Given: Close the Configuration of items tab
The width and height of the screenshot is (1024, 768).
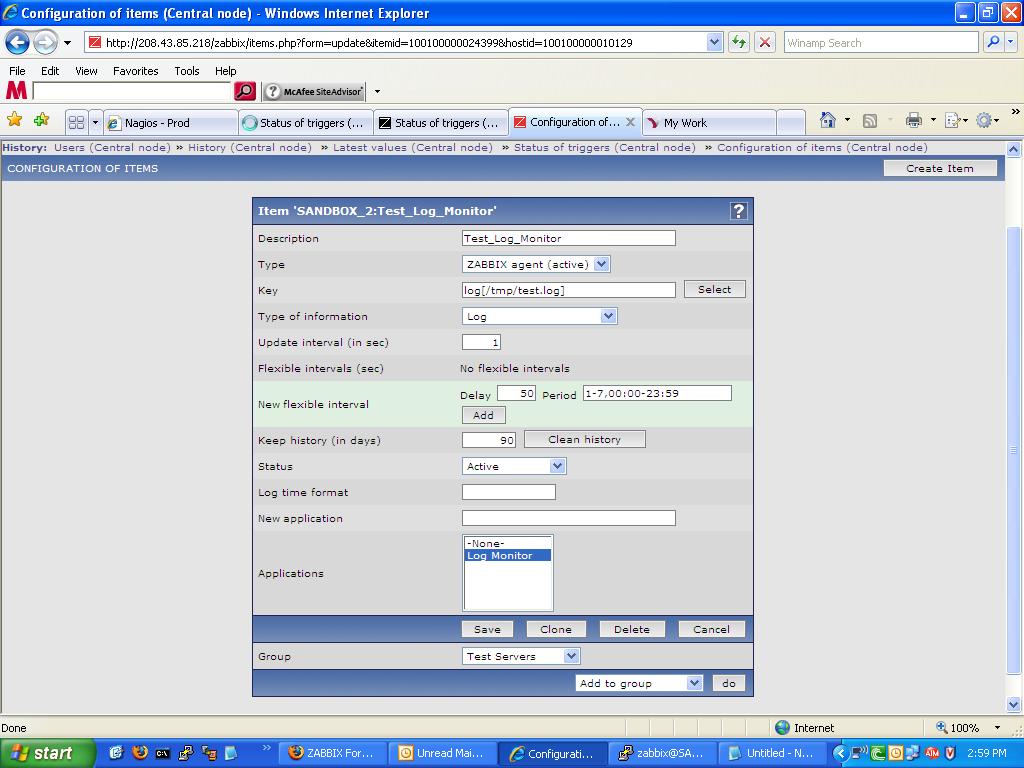Looking at the screenshot, I should 630,121.
